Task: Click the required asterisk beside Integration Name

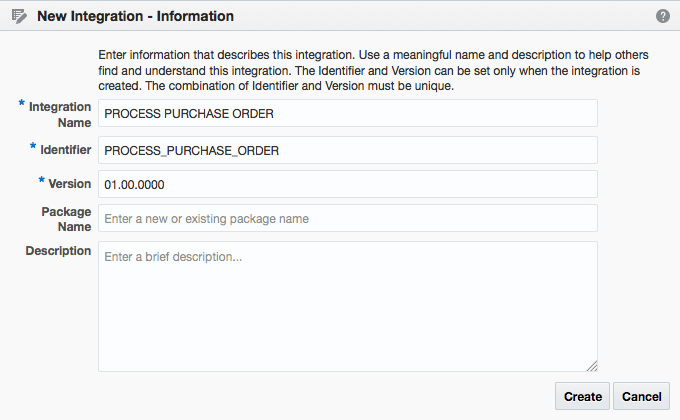Action: [x=21, y=103]
